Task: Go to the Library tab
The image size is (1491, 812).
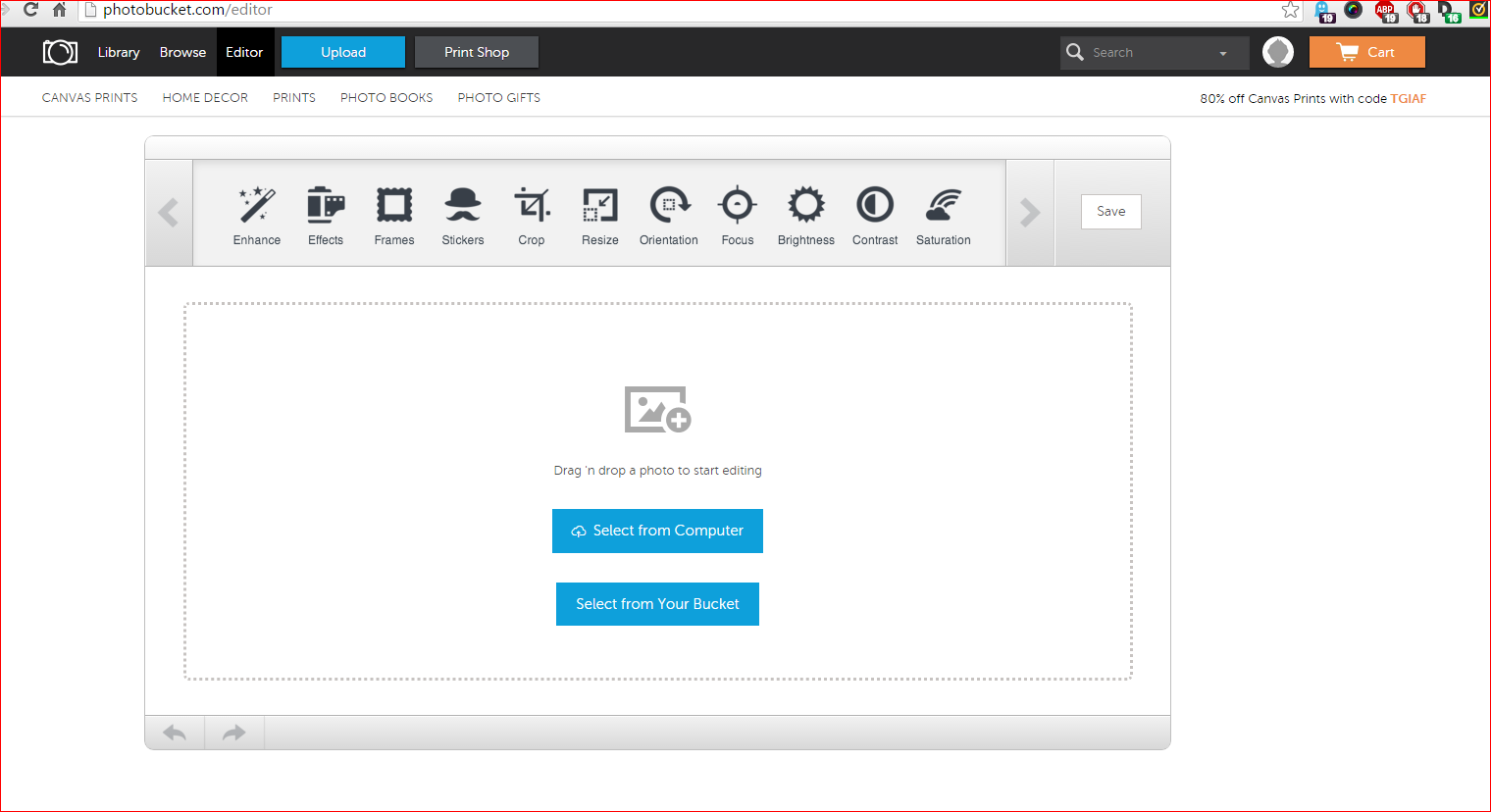Action: tap(119, 52)
